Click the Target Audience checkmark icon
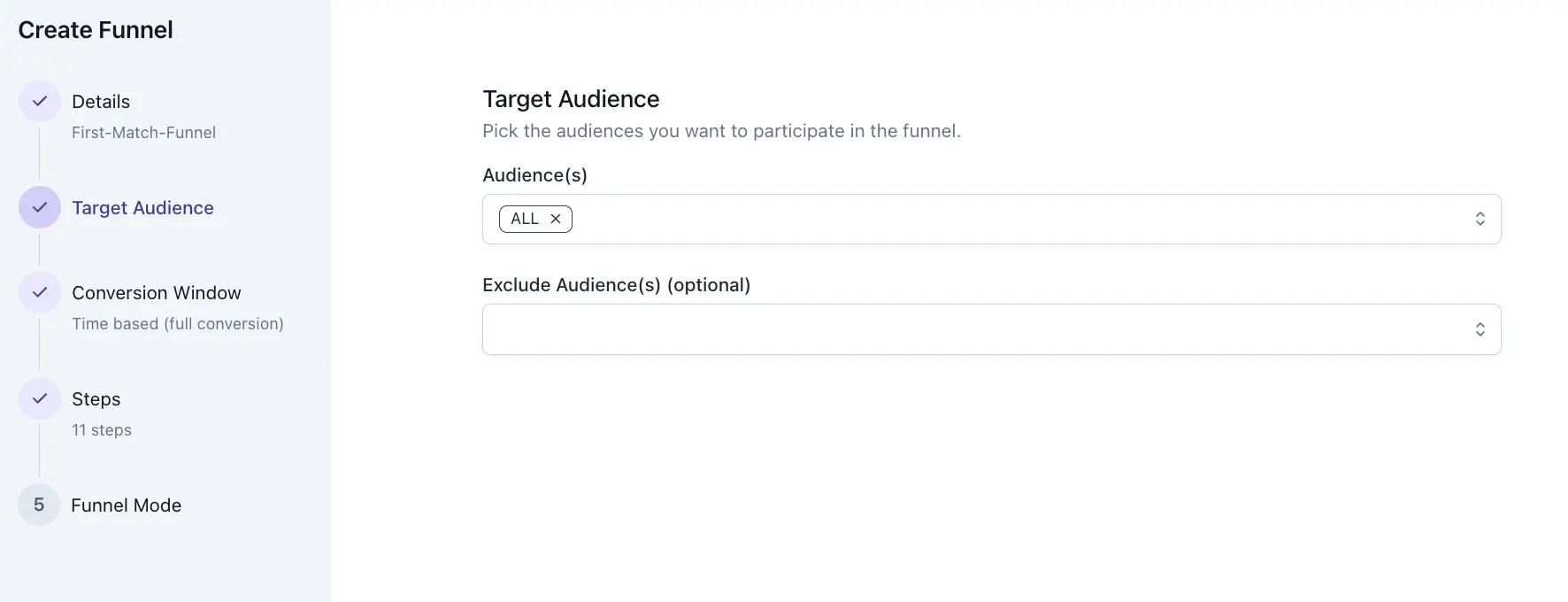The height and width of the screenshot is (602, 1568). (39, 207)
